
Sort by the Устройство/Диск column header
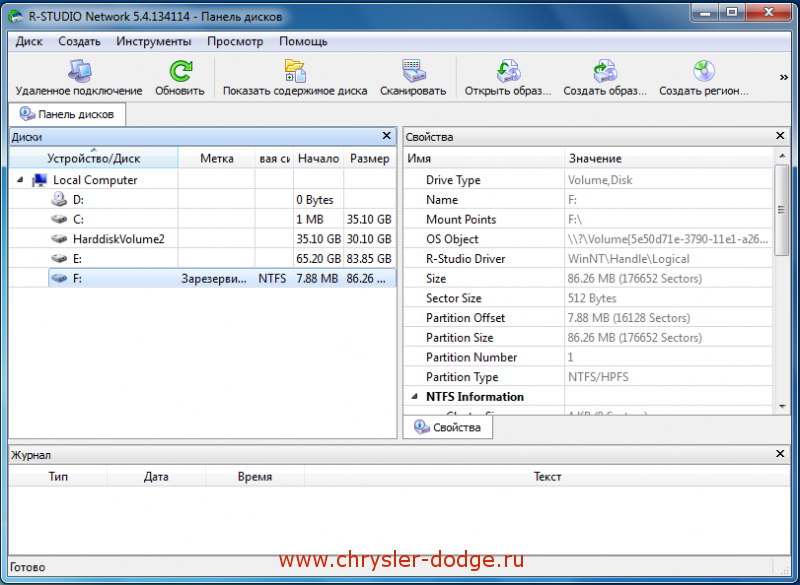click(93, 158)
